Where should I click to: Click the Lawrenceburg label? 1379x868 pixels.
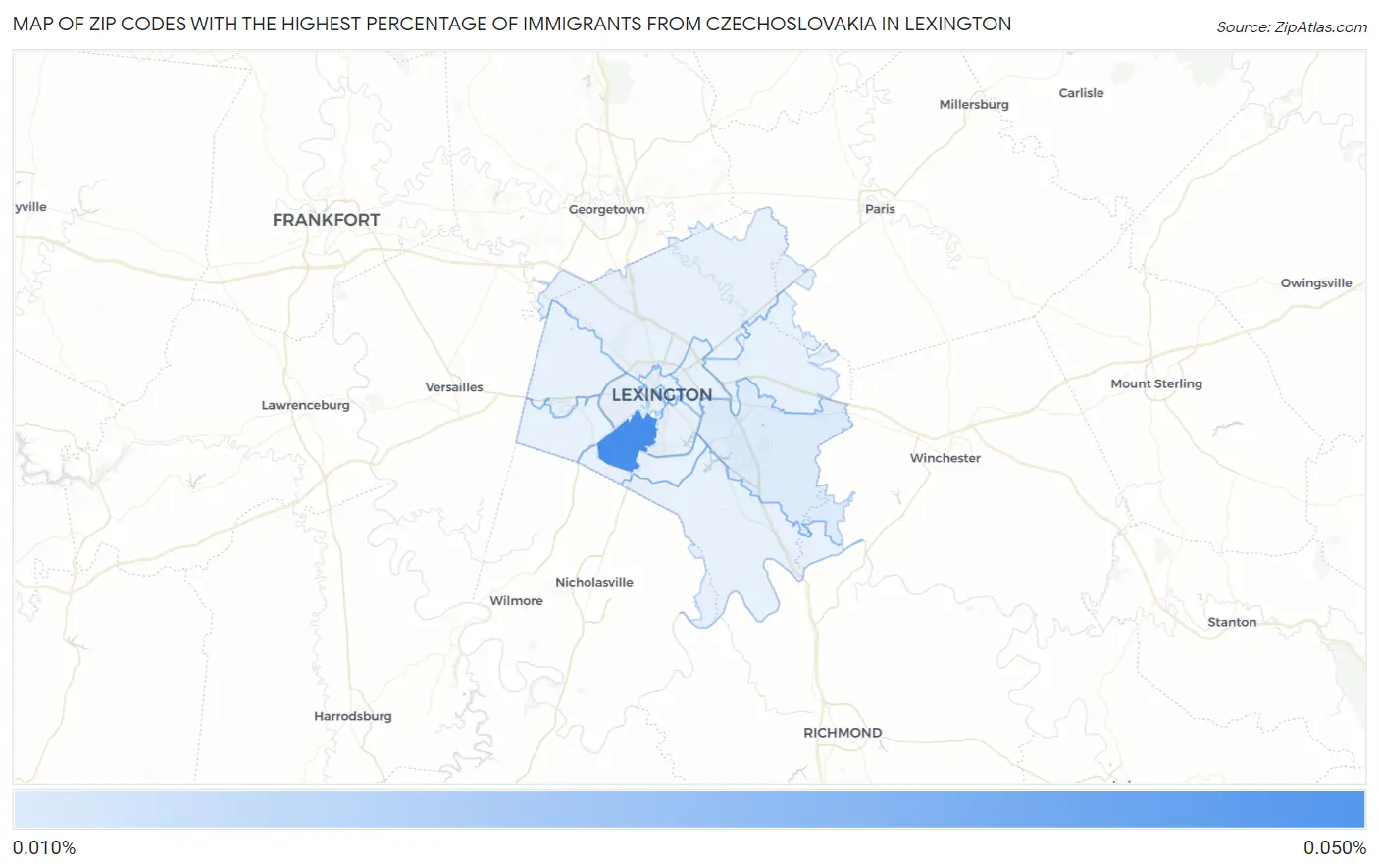tap(305, 405)
